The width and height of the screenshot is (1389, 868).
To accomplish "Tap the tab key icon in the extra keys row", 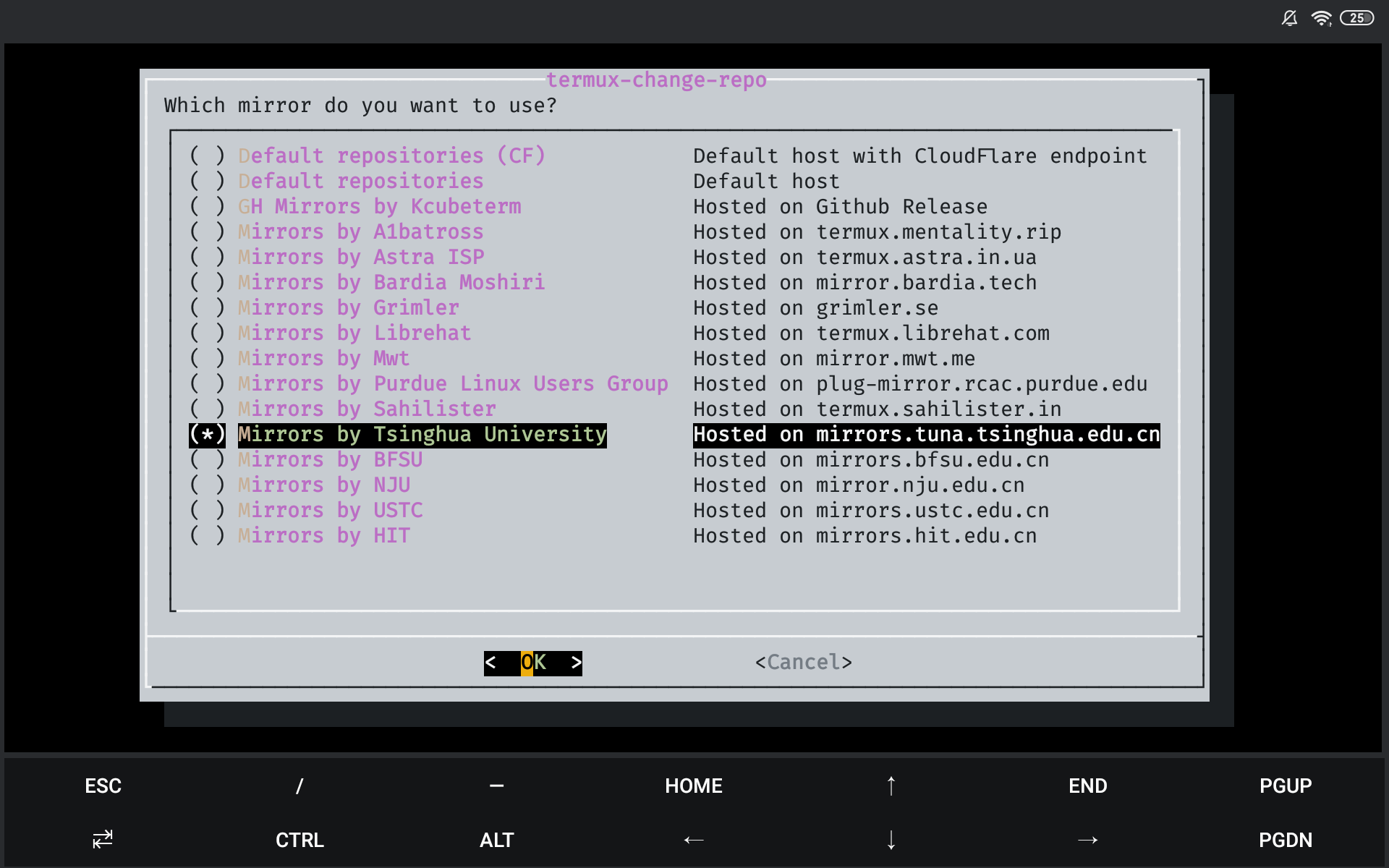I will click(101, 839).
